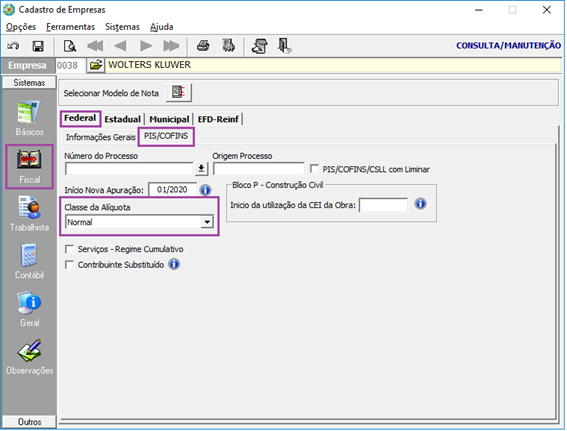Open the Trabalhista sidebar module
Image resolution: width=567 pixels, height=431 pixels.
click(x=29, y=214)
